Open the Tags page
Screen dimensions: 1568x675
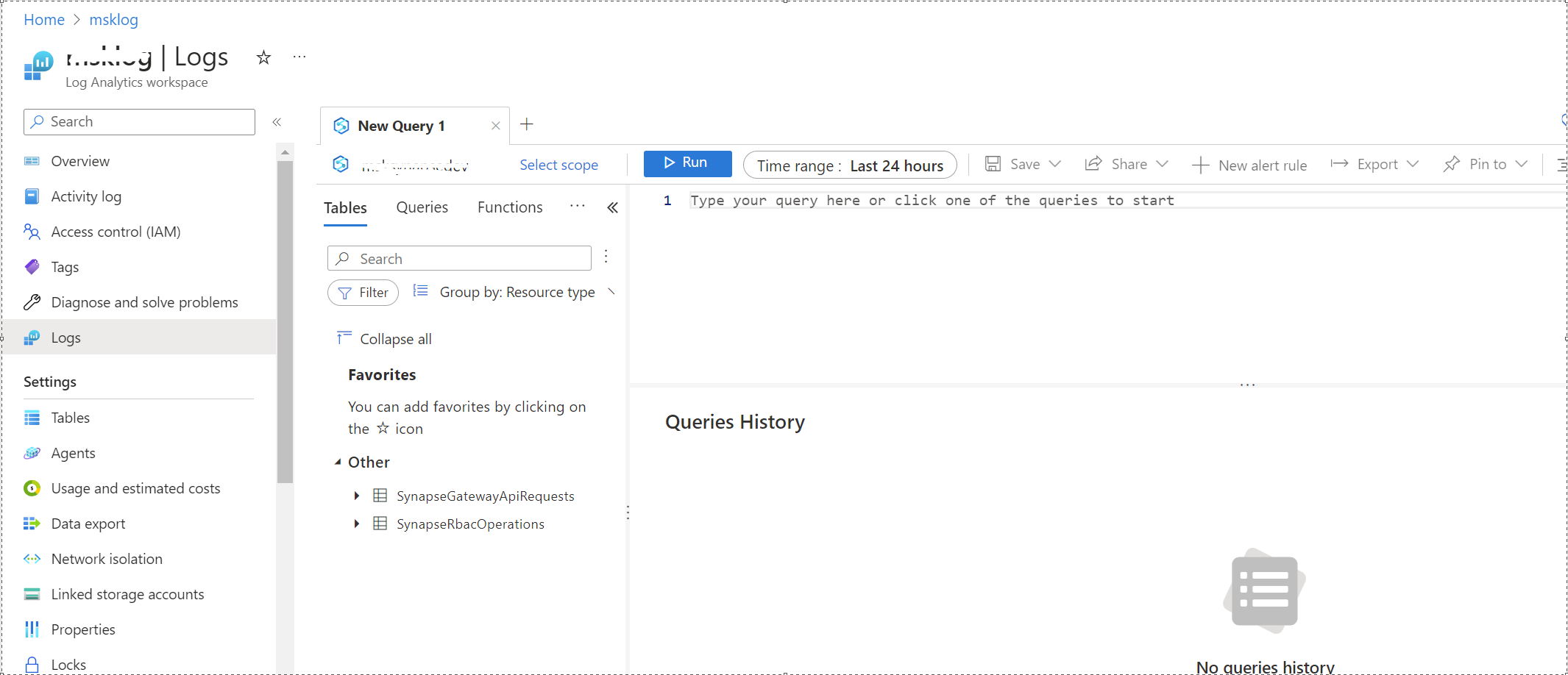tap(65, 267)
